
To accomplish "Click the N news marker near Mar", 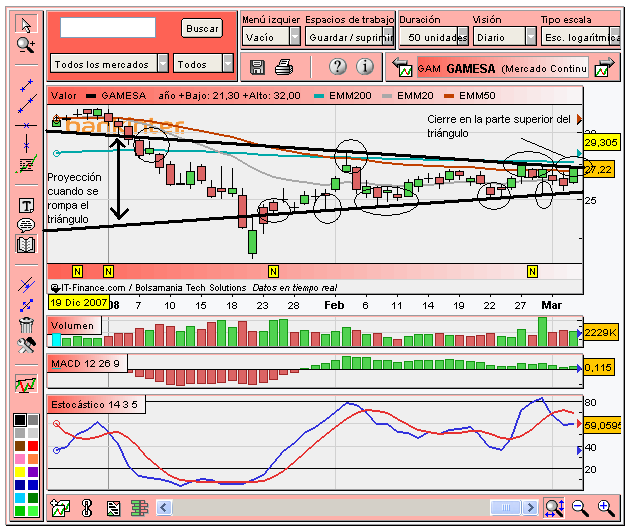I will point(532,272).
